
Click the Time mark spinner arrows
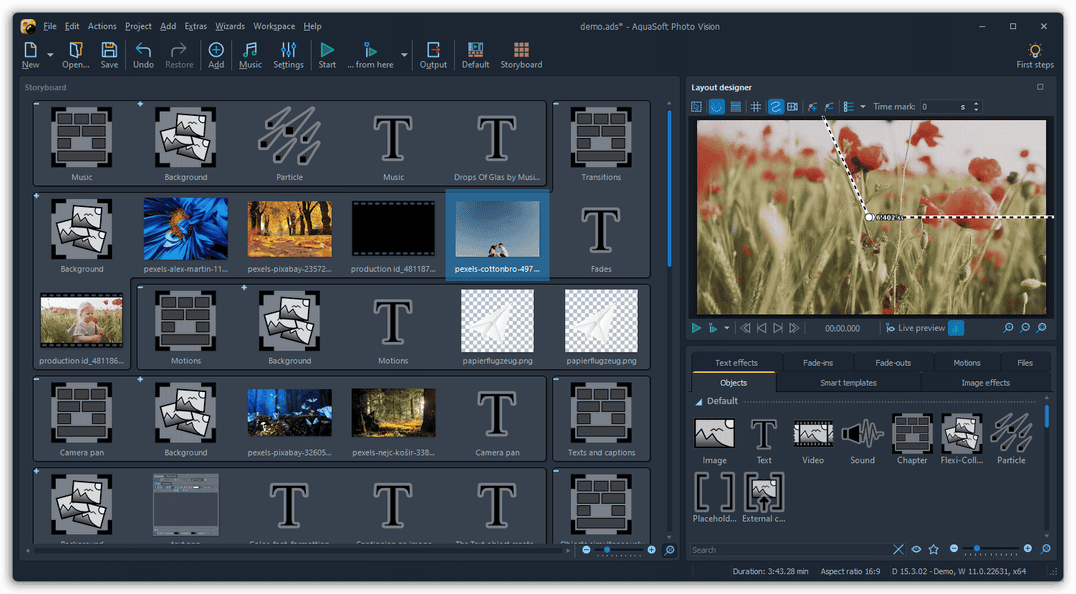pos(976,106)
